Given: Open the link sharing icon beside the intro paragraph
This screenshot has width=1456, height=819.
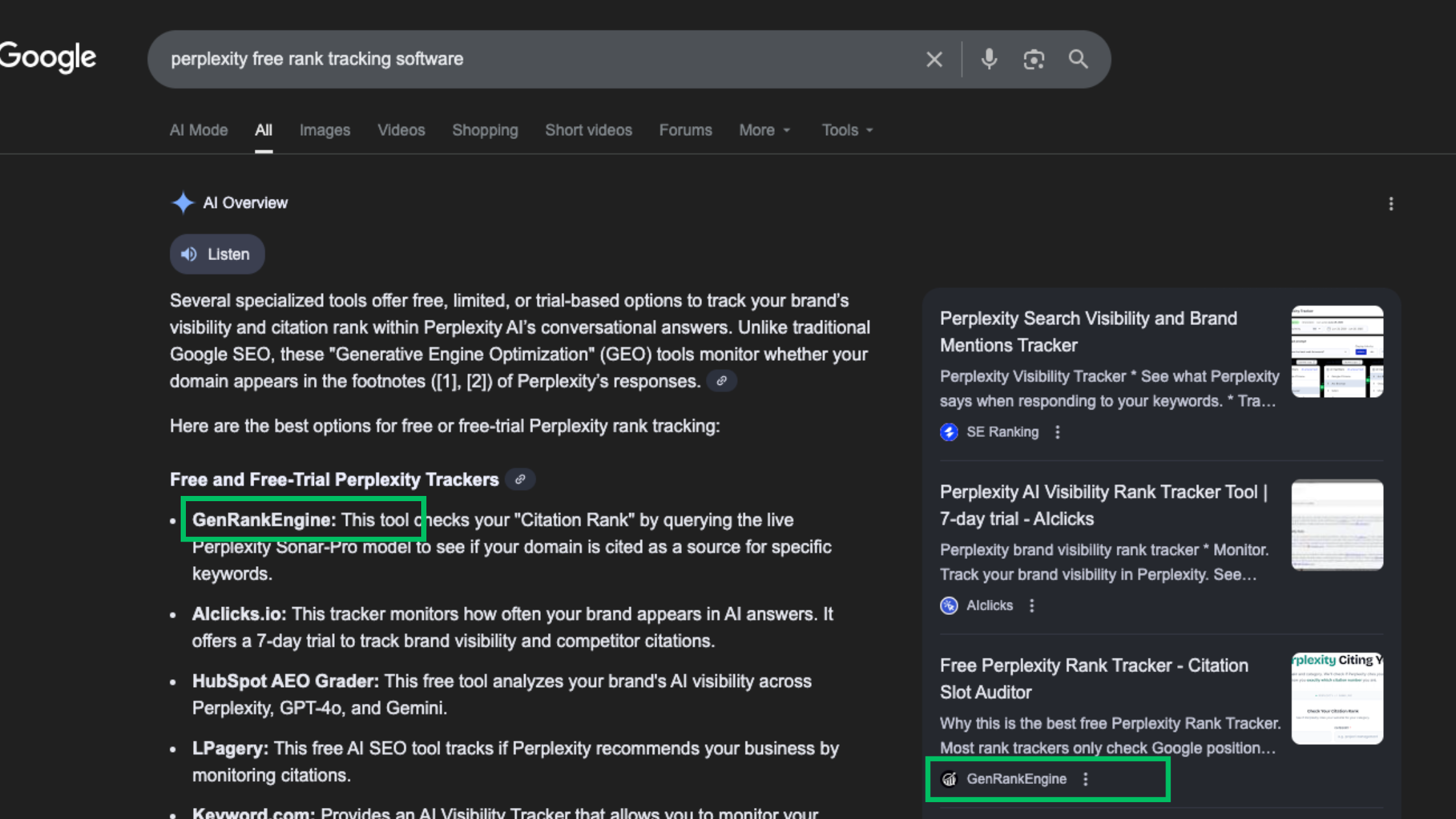Looking at the screenshot, I should coord(721,380).
